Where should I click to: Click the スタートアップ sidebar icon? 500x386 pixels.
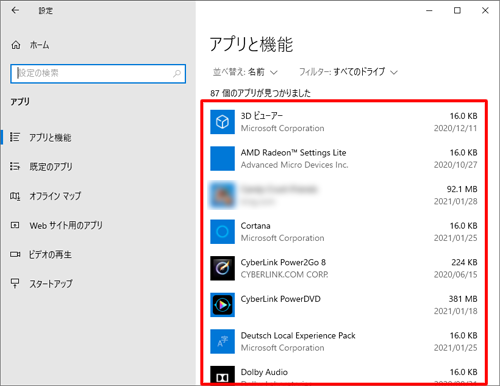[x=15, y=283]
